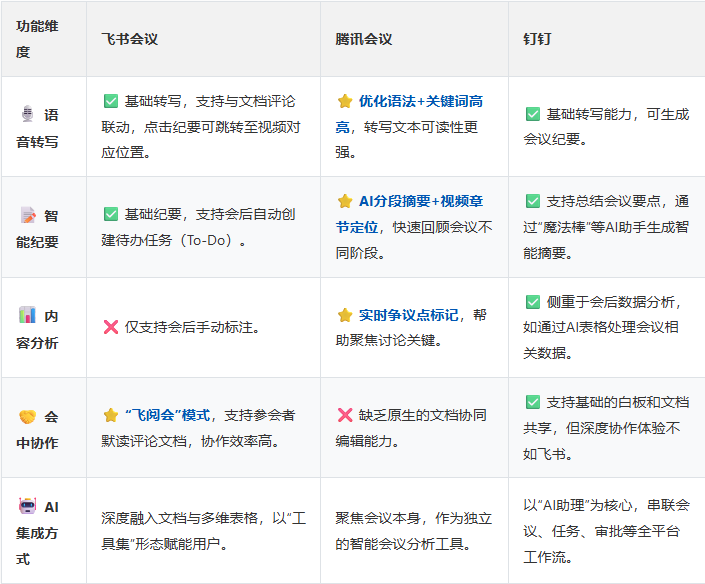This screenshot has height=584, width=705.
Task: Click the text 默读评论文档，协作效率高
Action: point(190,441)
